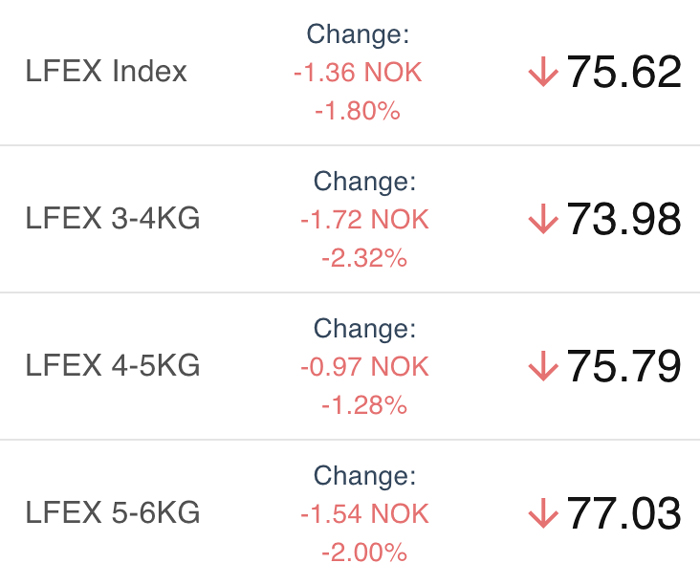The height and width of the screenshot is (585, 700).
Task: Click the 73.98 price value
Action: click(x=624, y=218)
